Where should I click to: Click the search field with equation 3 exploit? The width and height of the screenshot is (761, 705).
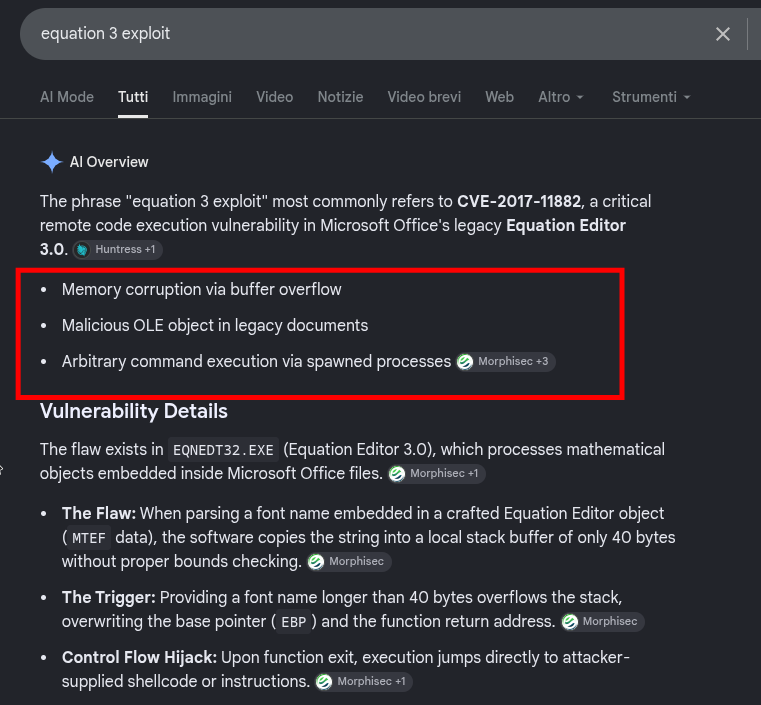point(364,34)
